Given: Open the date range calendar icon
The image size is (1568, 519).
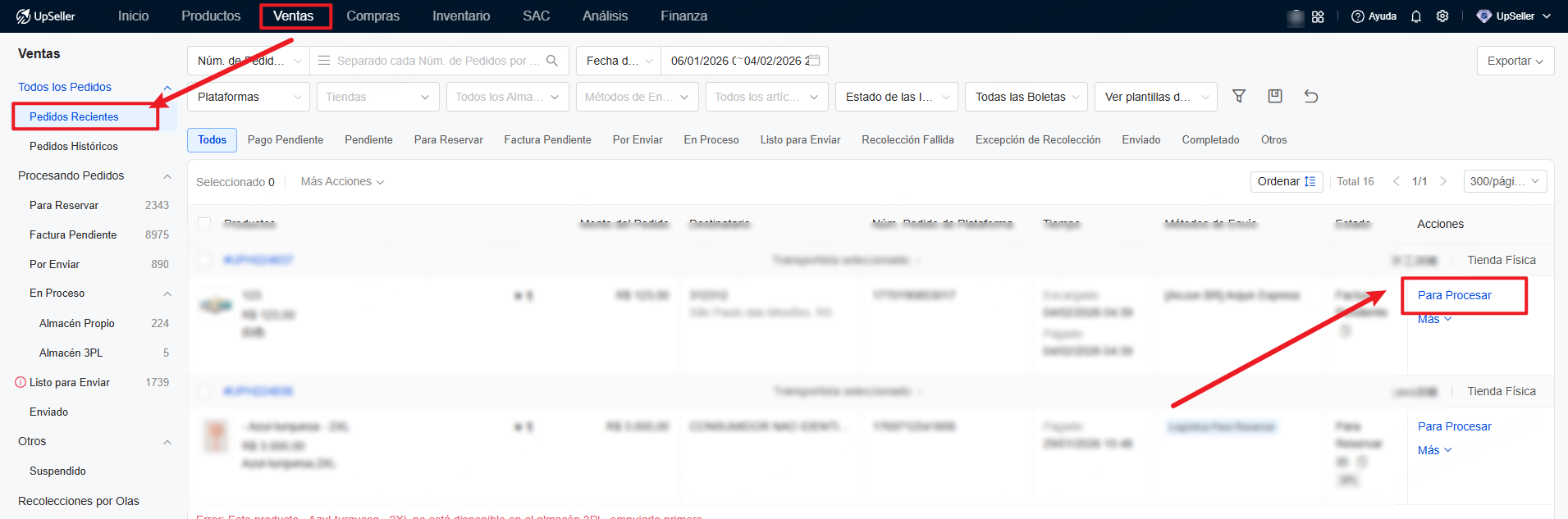Looking at the screenshot, I should tap(815, 61).
